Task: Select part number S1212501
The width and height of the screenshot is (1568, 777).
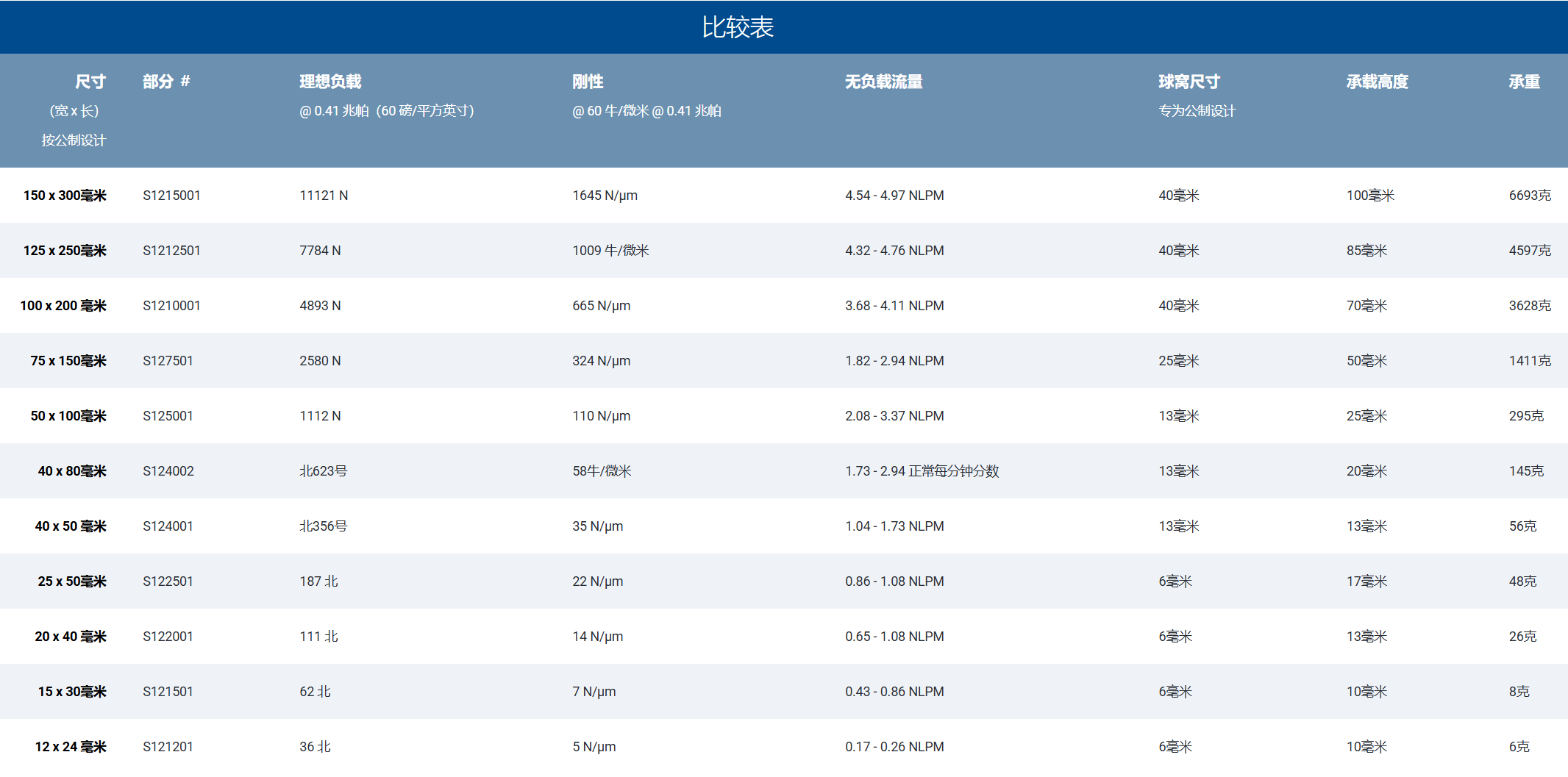Action: pos(171,251)
